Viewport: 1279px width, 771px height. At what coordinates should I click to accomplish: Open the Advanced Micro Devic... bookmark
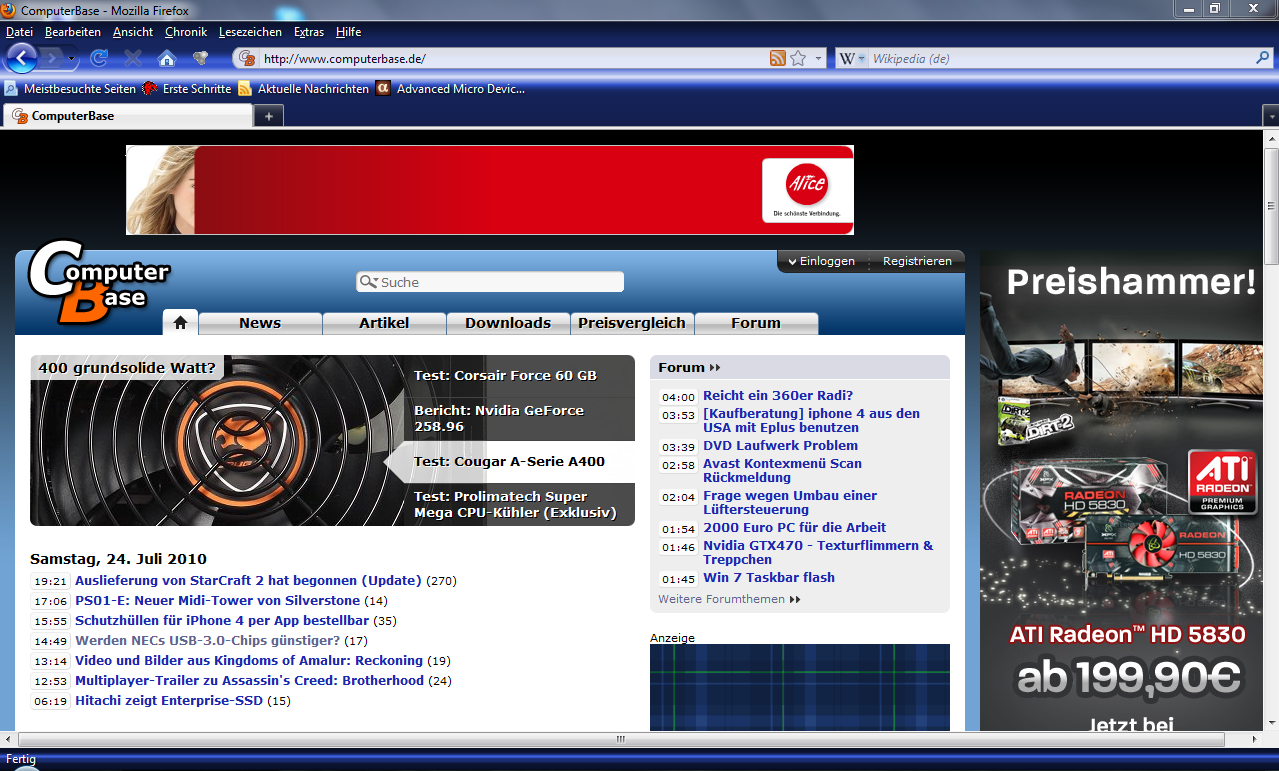[451, 88]
